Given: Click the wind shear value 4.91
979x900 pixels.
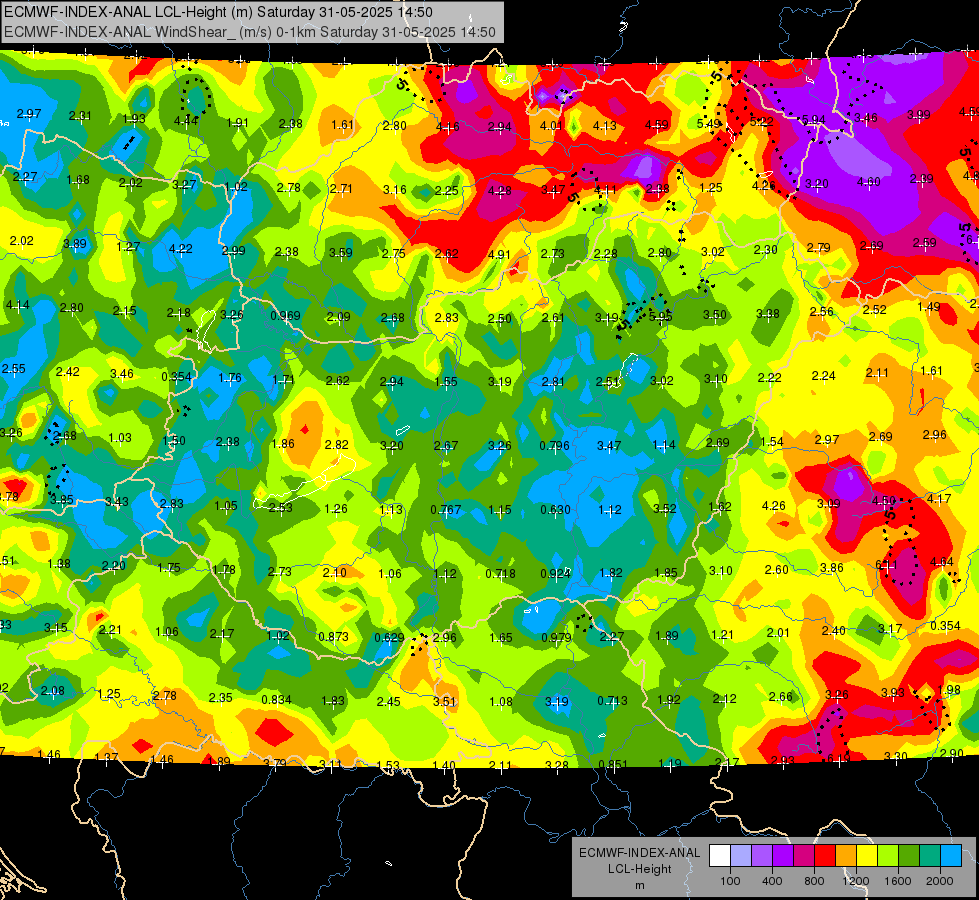Looking at the screenshot, I should coord(499,255).
